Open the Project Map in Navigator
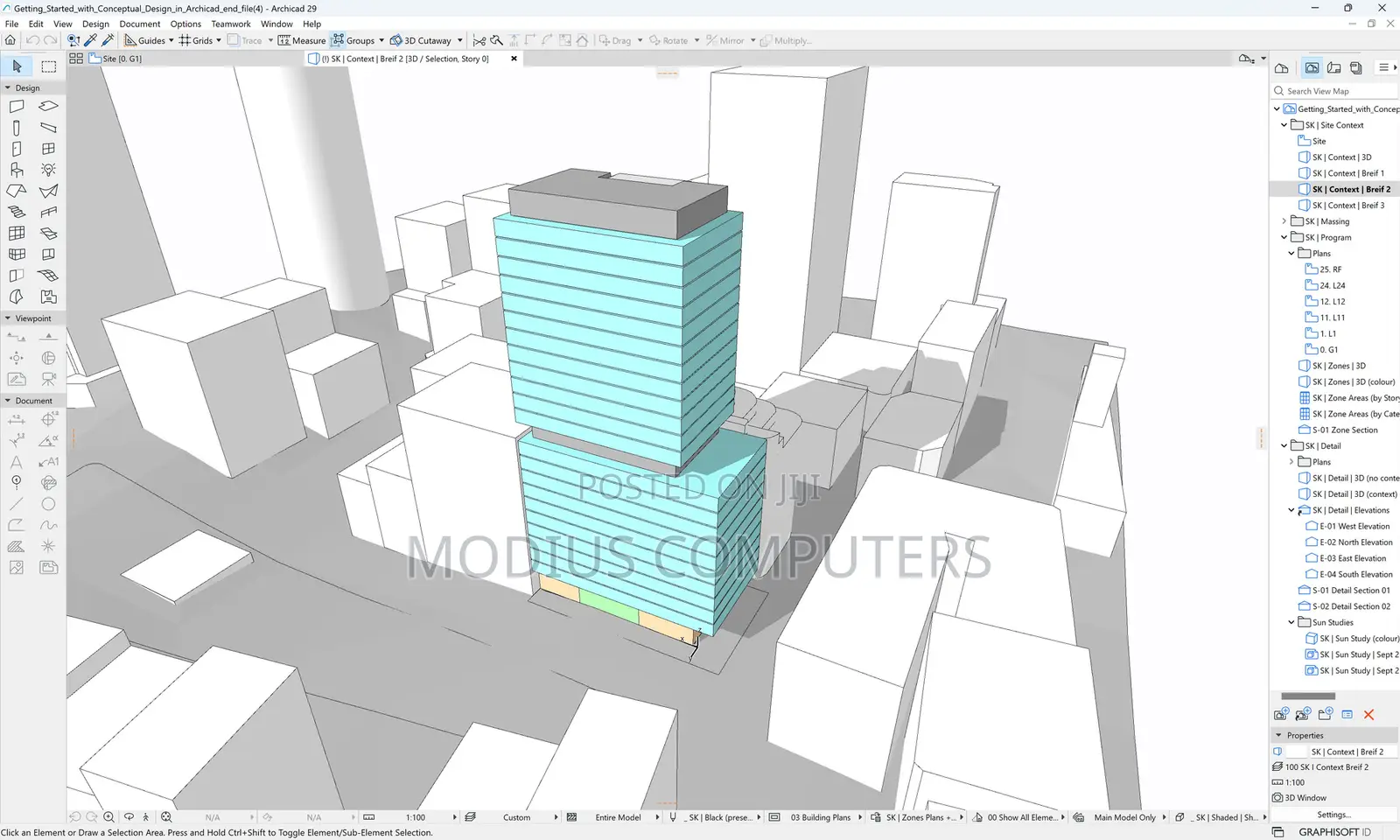The width and height of the screenshot is (1400, 840). [x=1281, y=67]
